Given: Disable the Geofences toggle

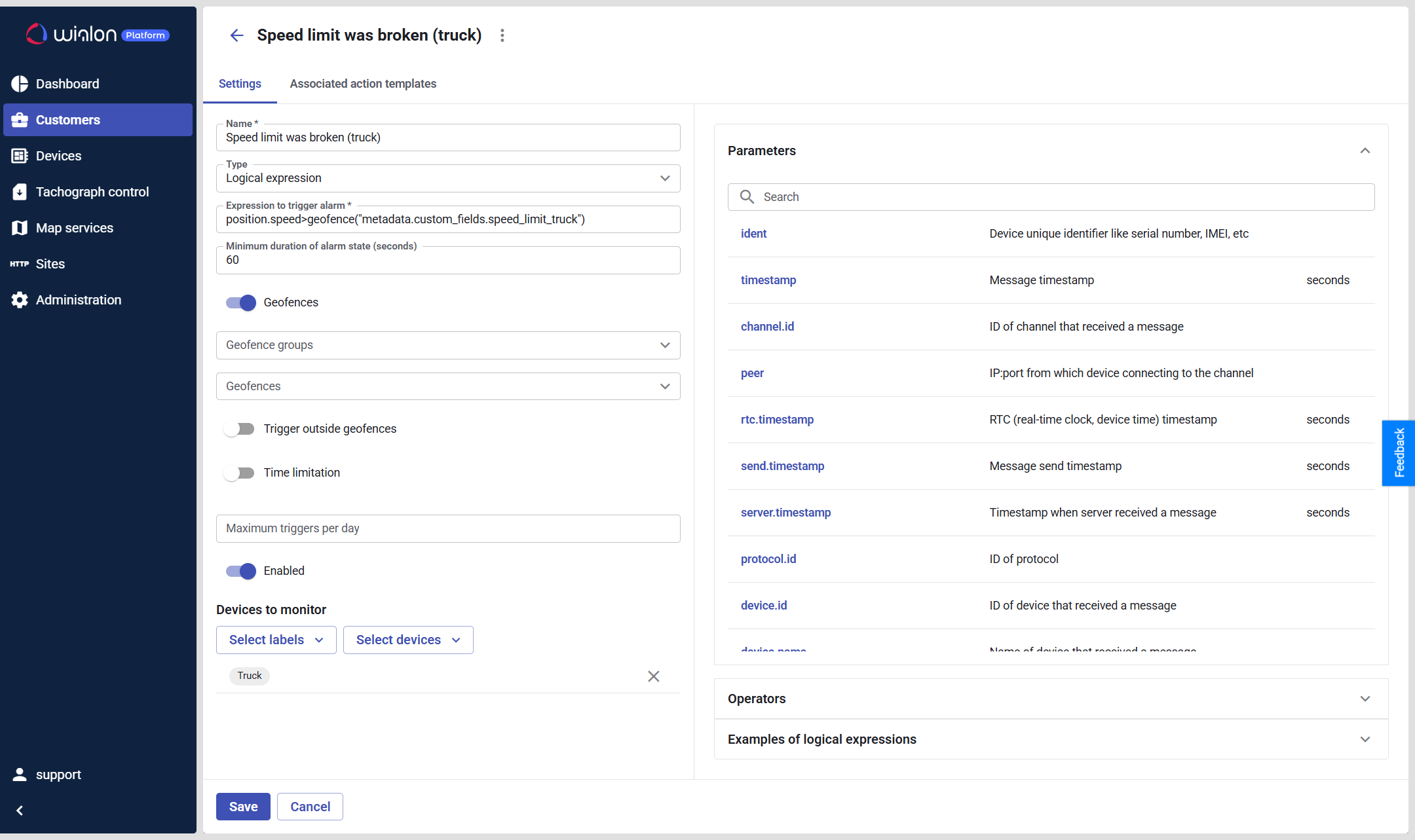Looking at the screenshot, I should pos(240,302).
